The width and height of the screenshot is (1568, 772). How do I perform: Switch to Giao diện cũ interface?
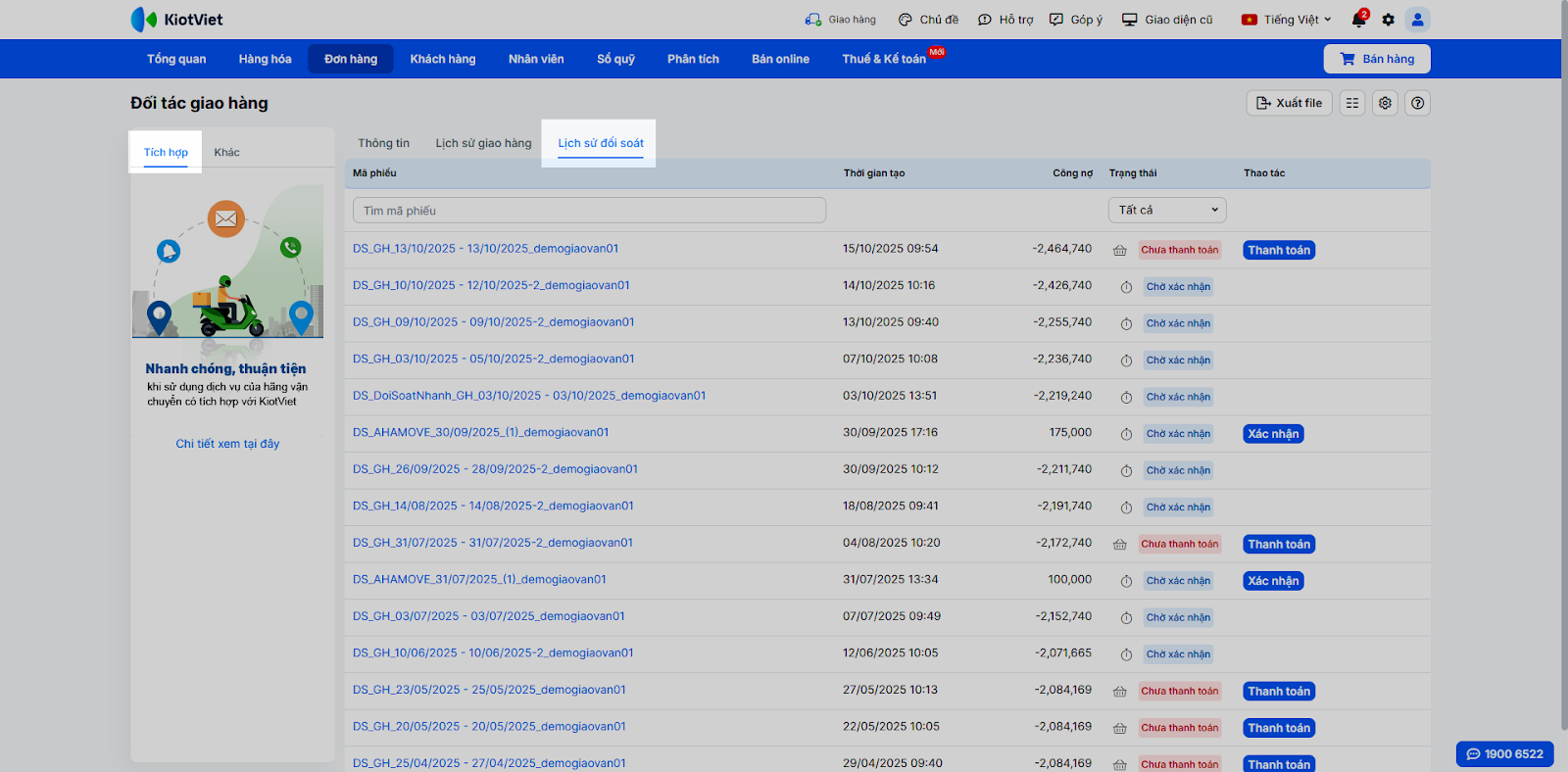click(1167, 20)
